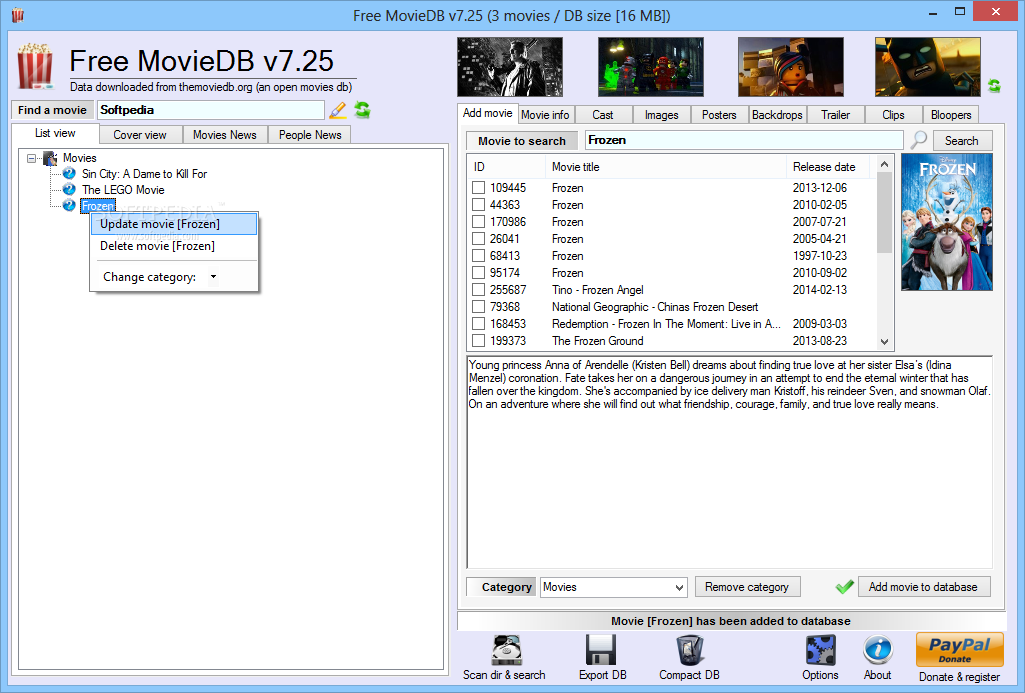Screen dimensions: 1025x693
Task: Click the LEGO Wyldstyle backdrop thumbnail
Action: [791, 67]
